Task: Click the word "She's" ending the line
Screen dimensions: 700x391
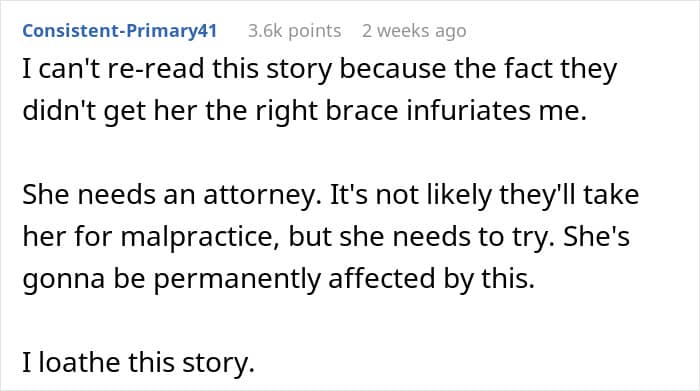Action: point(596,237)
